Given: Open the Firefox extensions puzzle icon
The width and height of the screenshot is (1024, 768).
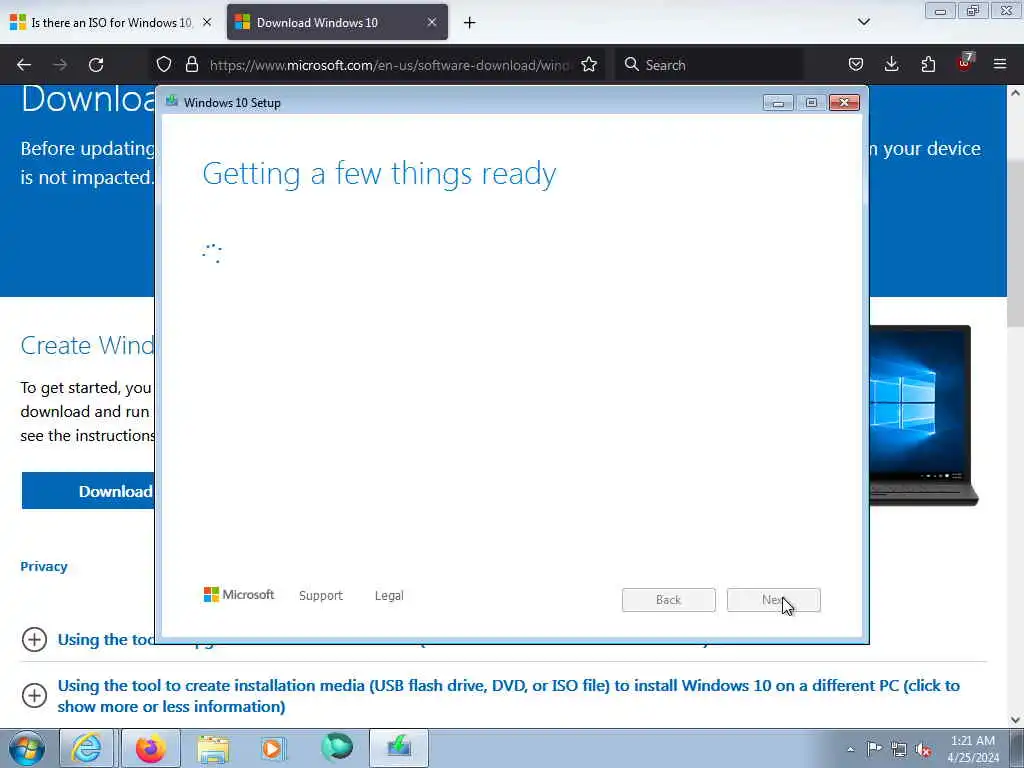Looking at the screenshot, I should coord(928,64).
